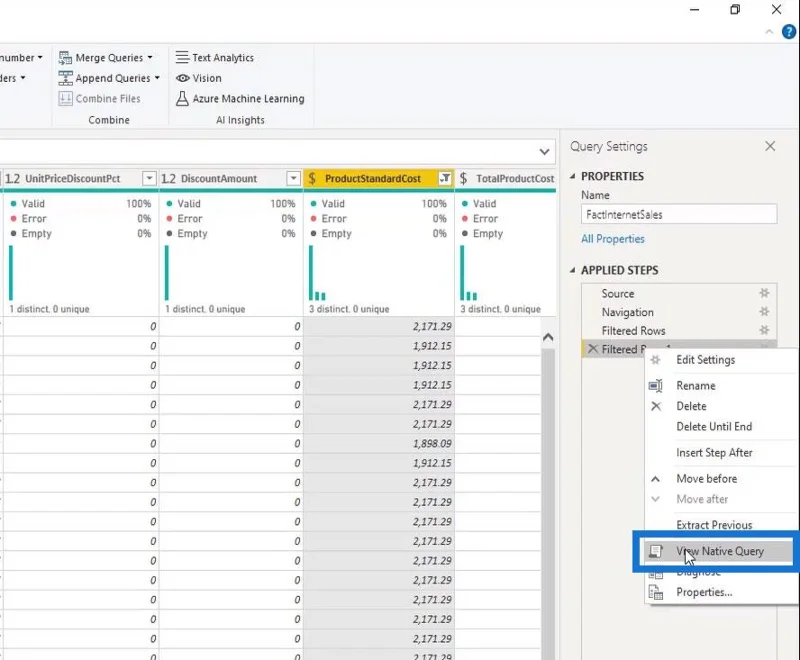
Task: Close the Query Settings pane
Action: (x=770, y=146)
